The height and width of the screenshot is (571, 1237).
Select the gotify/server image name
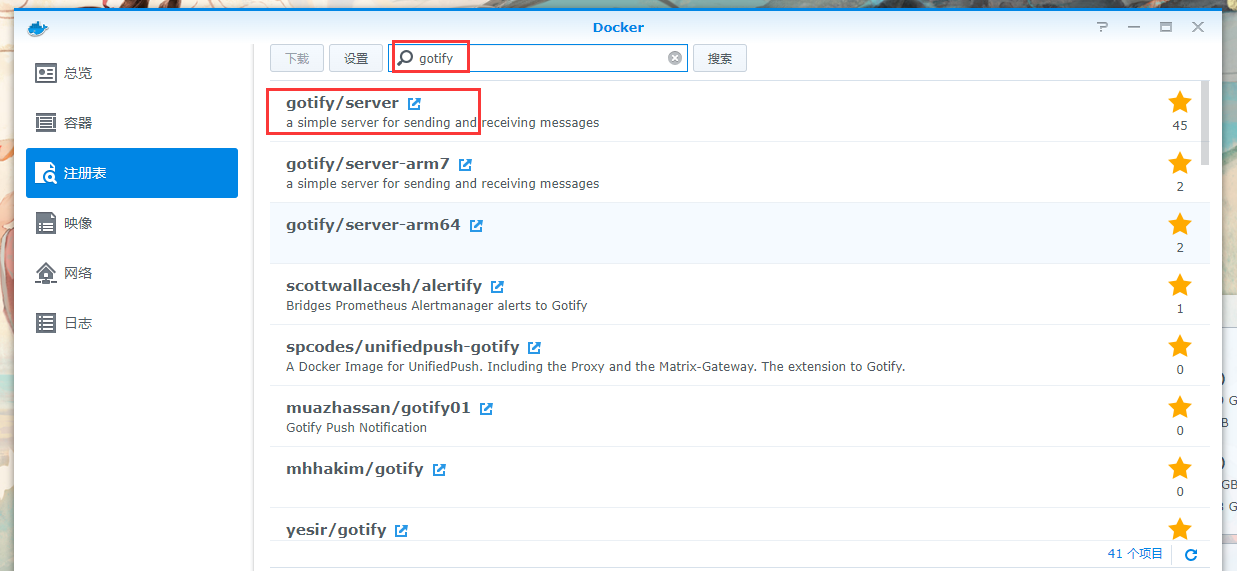342,103
